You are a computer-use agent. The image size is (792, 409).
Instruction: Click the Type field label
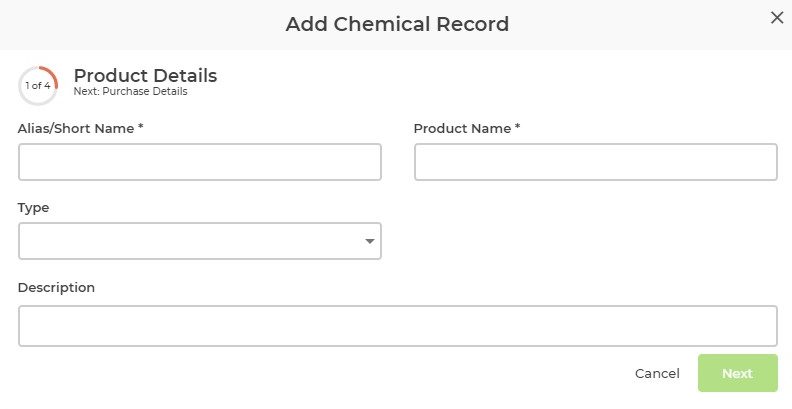[33, 208]
